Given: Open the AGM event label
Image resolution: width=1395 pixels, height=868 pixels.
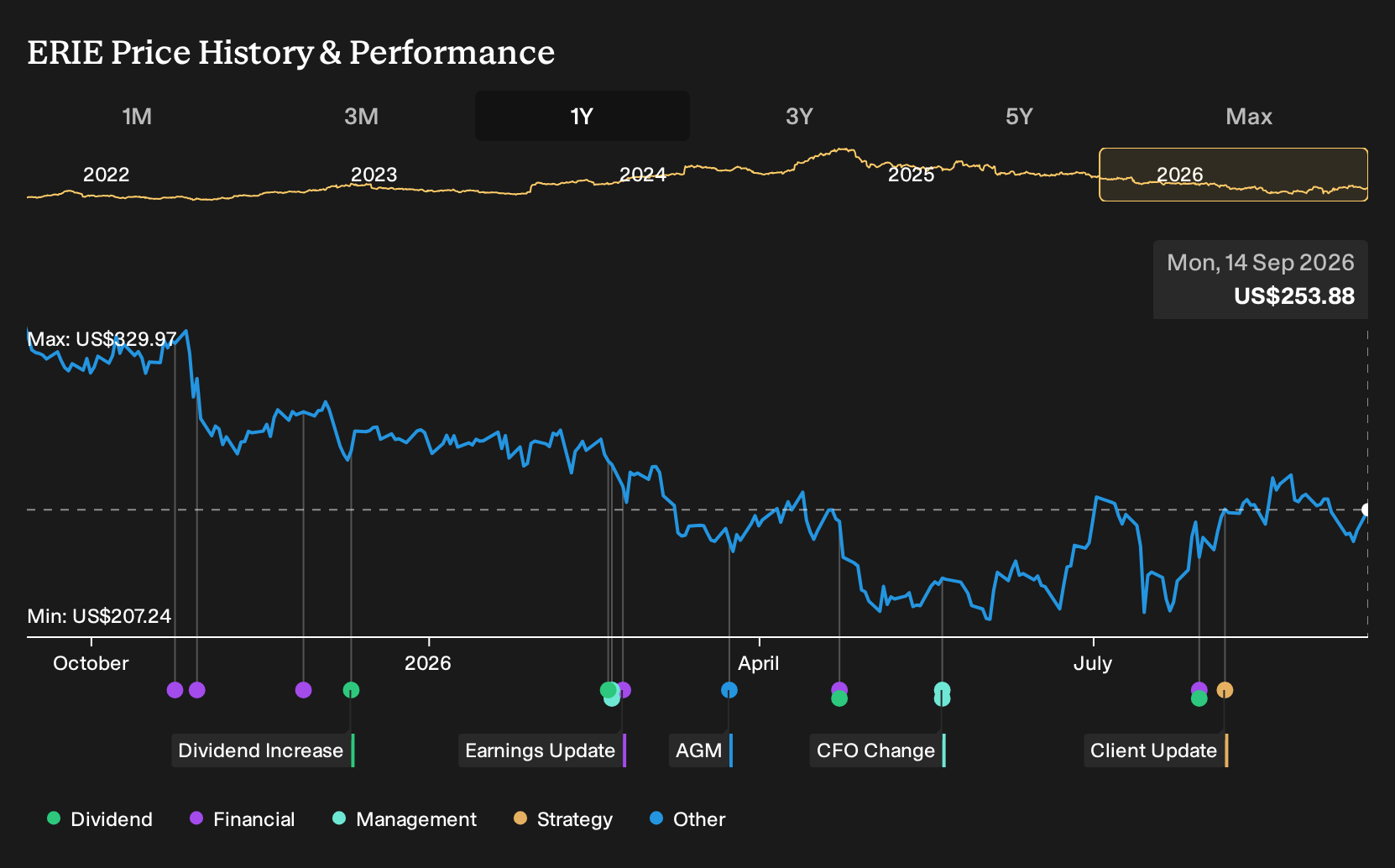Looking at the screenshot, I should (701, 750).
